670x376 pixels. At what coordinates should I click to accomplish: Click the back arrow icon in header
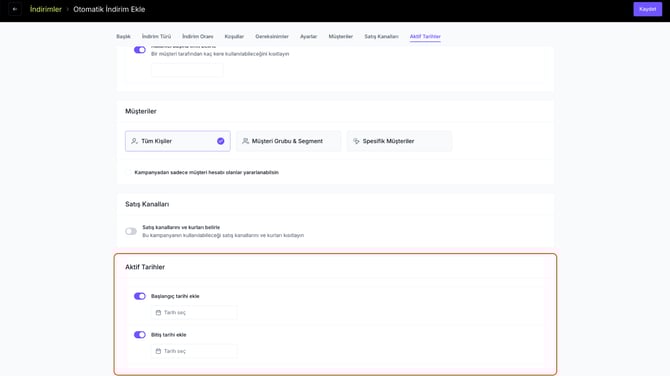(15, 9)
